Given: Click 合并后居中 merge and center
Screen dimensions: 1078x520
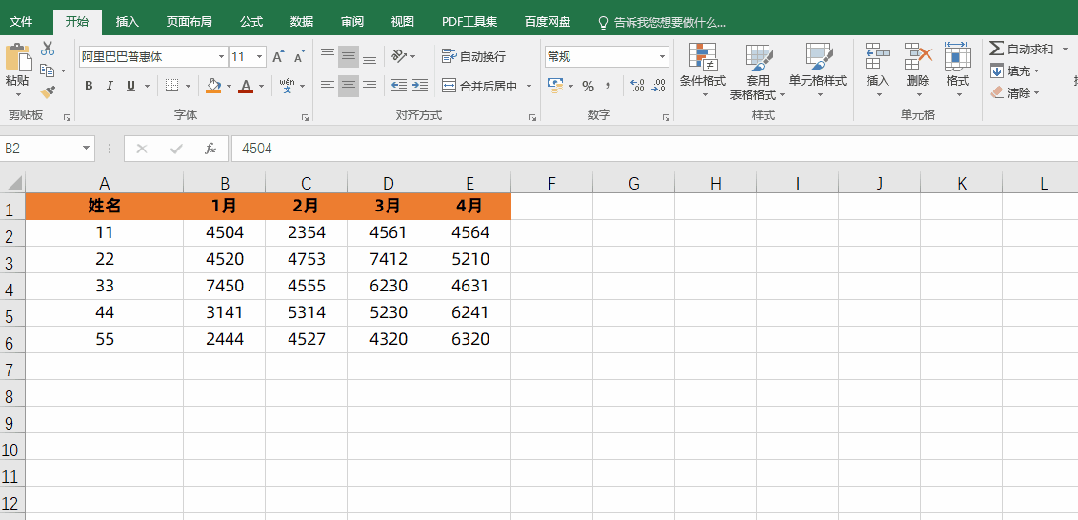Looking at the screenshot, I should [479, 85].
